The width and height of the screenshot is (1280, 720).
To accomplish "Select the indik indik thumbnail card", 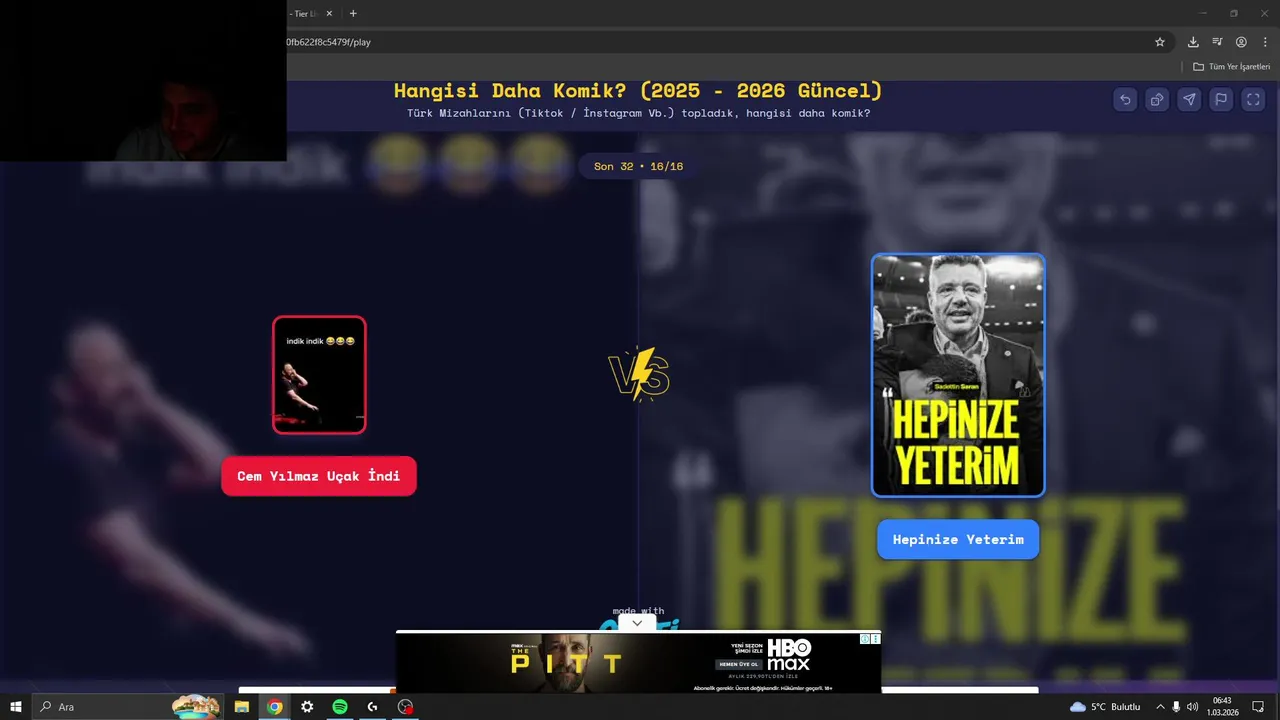I will [319, 375].
